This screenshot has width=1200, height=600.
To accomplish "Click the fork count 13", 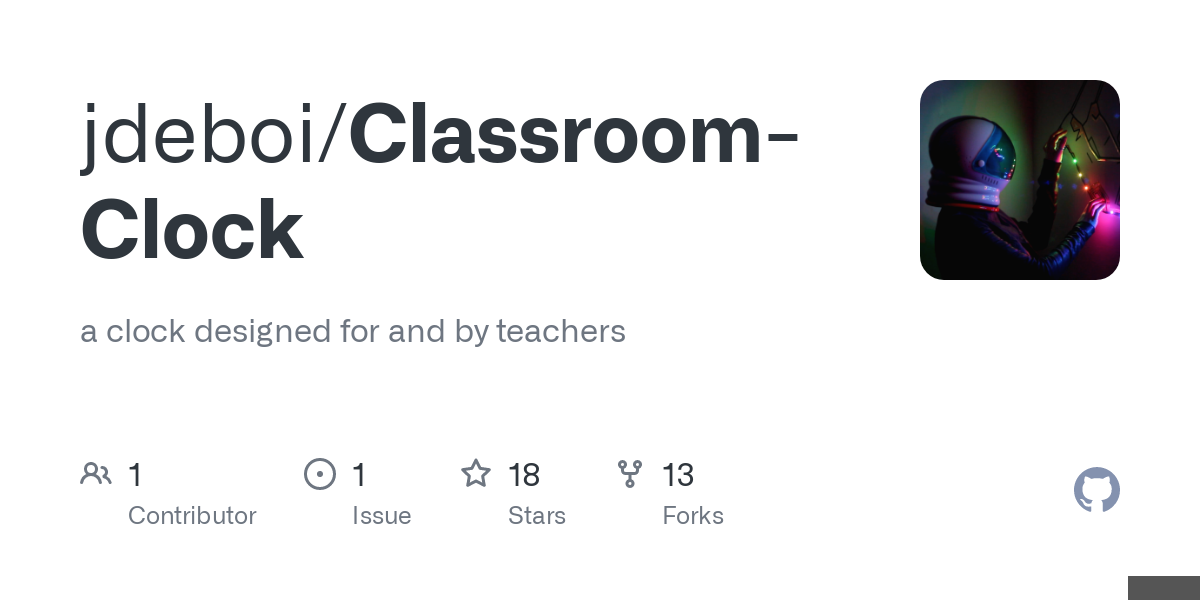I will point(678,475).
